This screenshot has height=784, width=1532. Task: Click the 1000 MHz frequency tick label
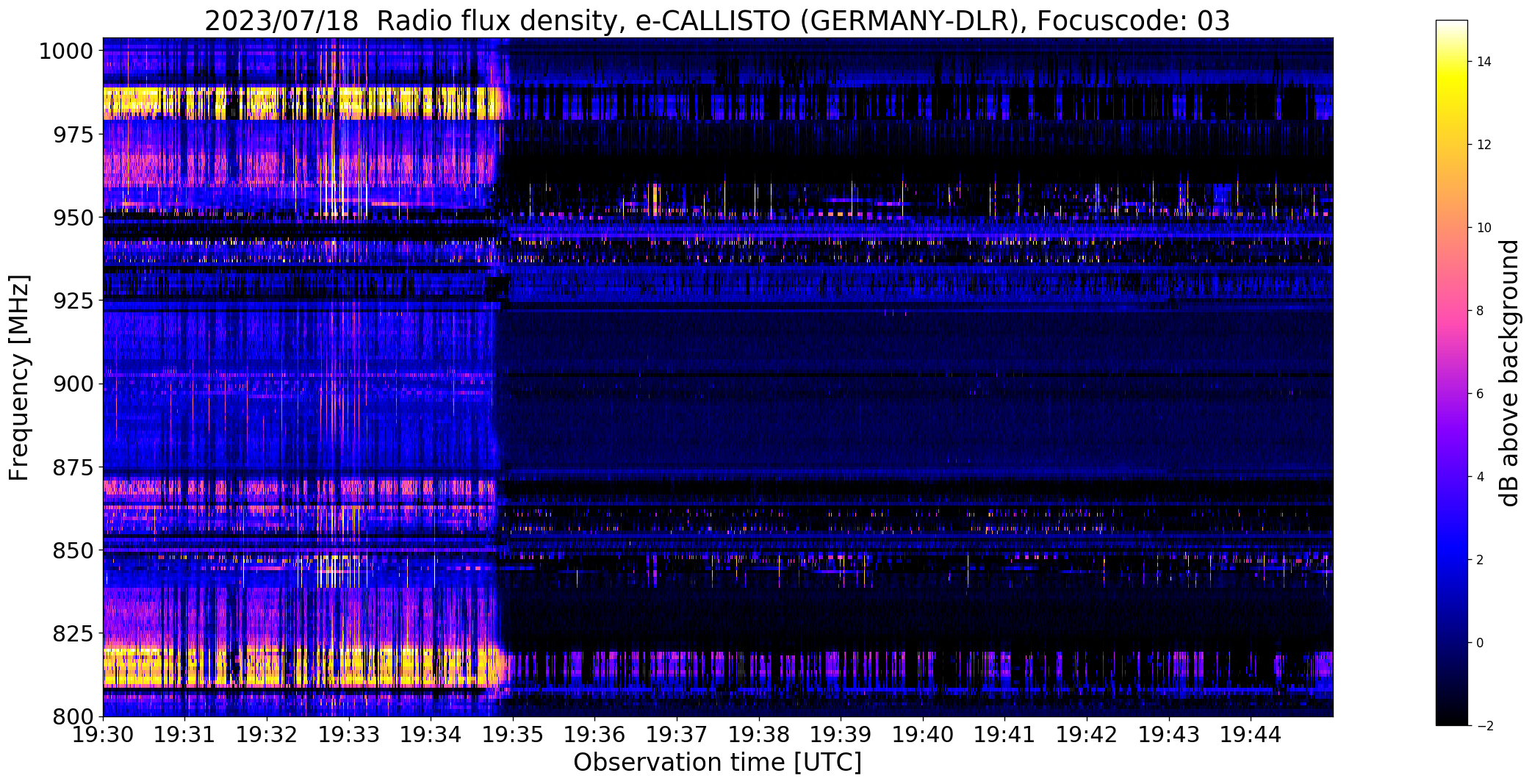click(66, 51)
